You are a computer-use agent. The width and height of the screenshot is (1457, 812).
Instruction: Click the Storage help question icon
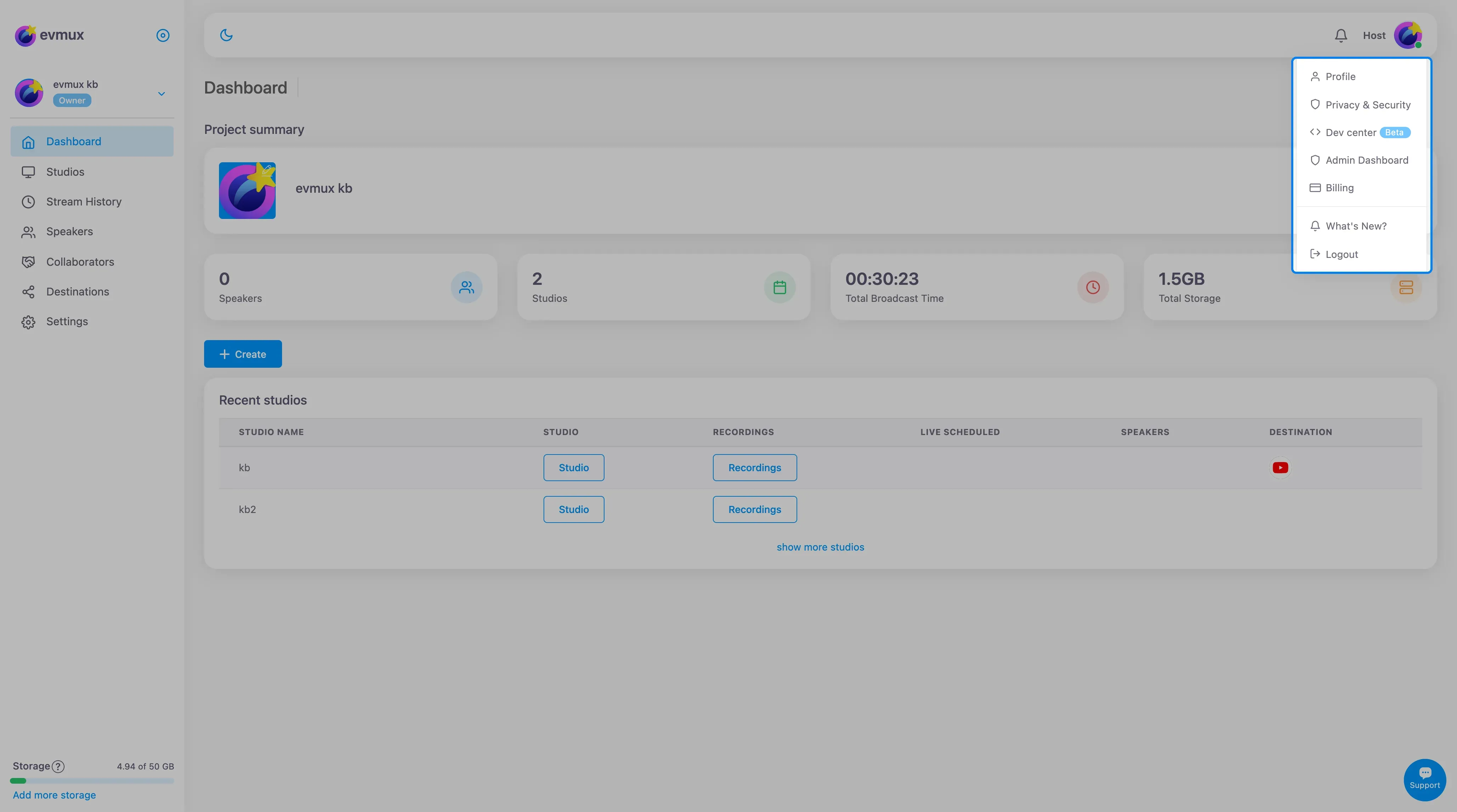click(x=58, y=767)
